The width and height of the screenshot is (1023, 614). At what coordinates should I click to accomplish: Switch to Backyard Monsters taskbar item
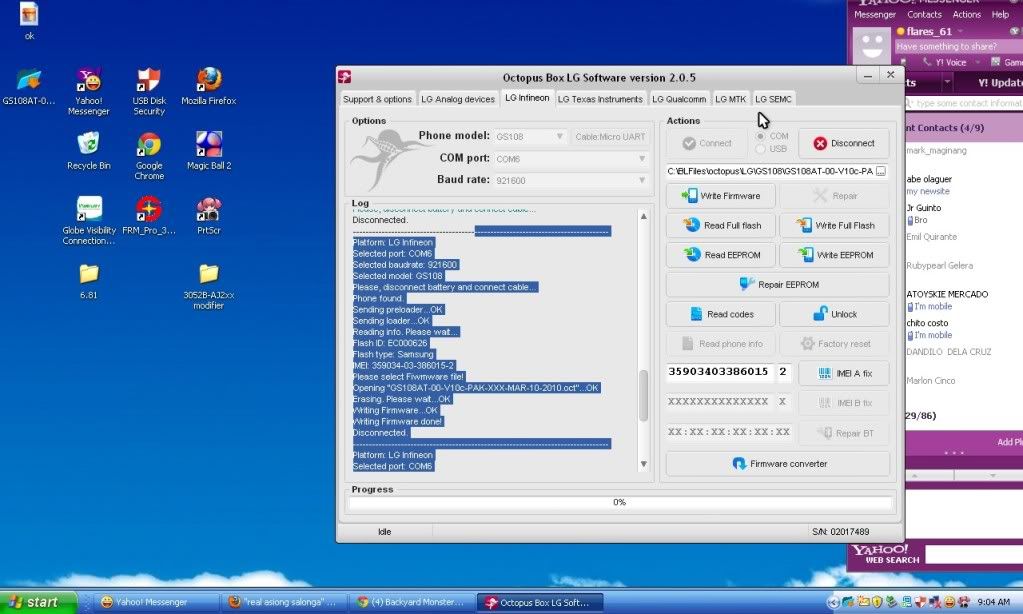pos(412,602)
